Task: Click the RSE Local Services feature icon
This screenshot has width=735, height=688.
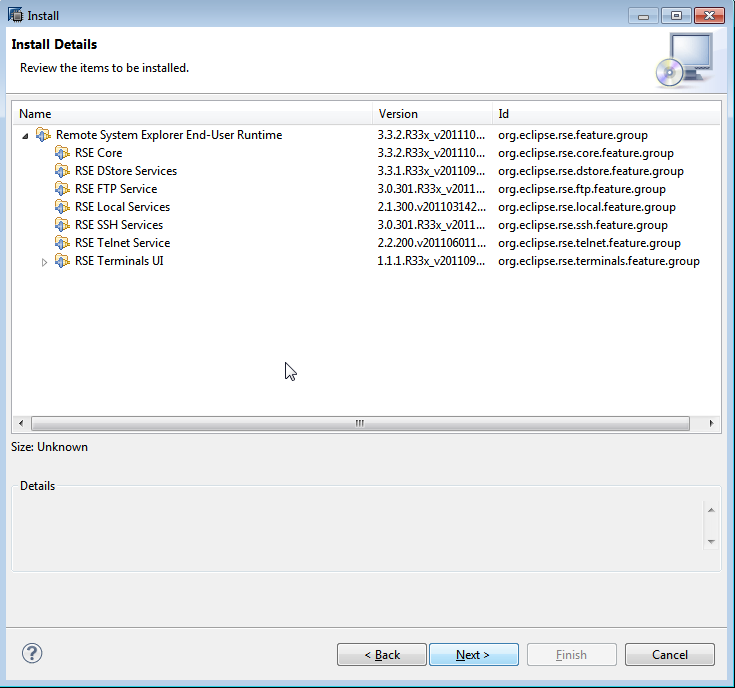Action: (62, 207)
